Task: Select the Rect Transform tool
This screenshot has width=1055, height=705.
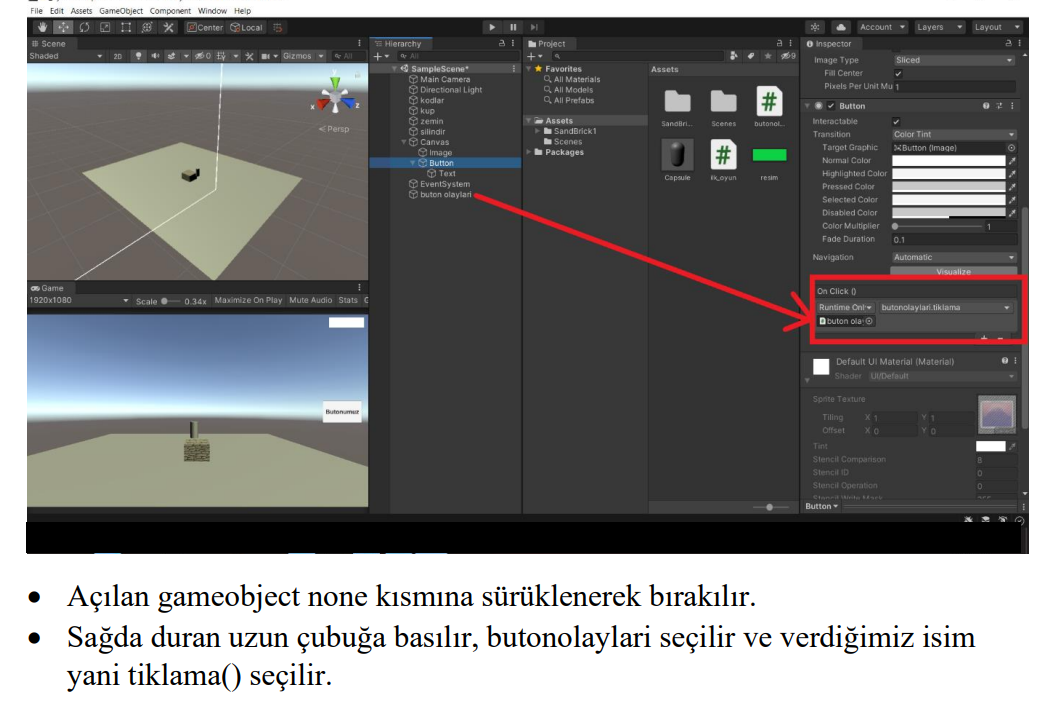Action: pos(126,27)
